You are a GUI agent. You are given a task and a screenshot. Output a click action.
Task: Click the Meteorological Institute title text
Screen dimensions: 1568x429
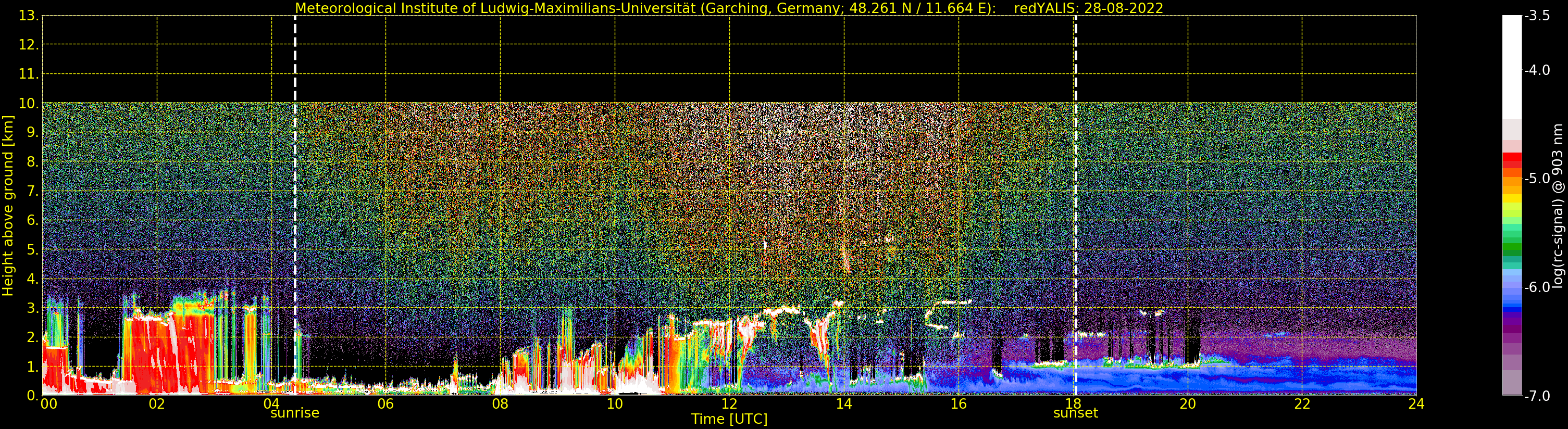pyautogui.click(x=645, y=8)
